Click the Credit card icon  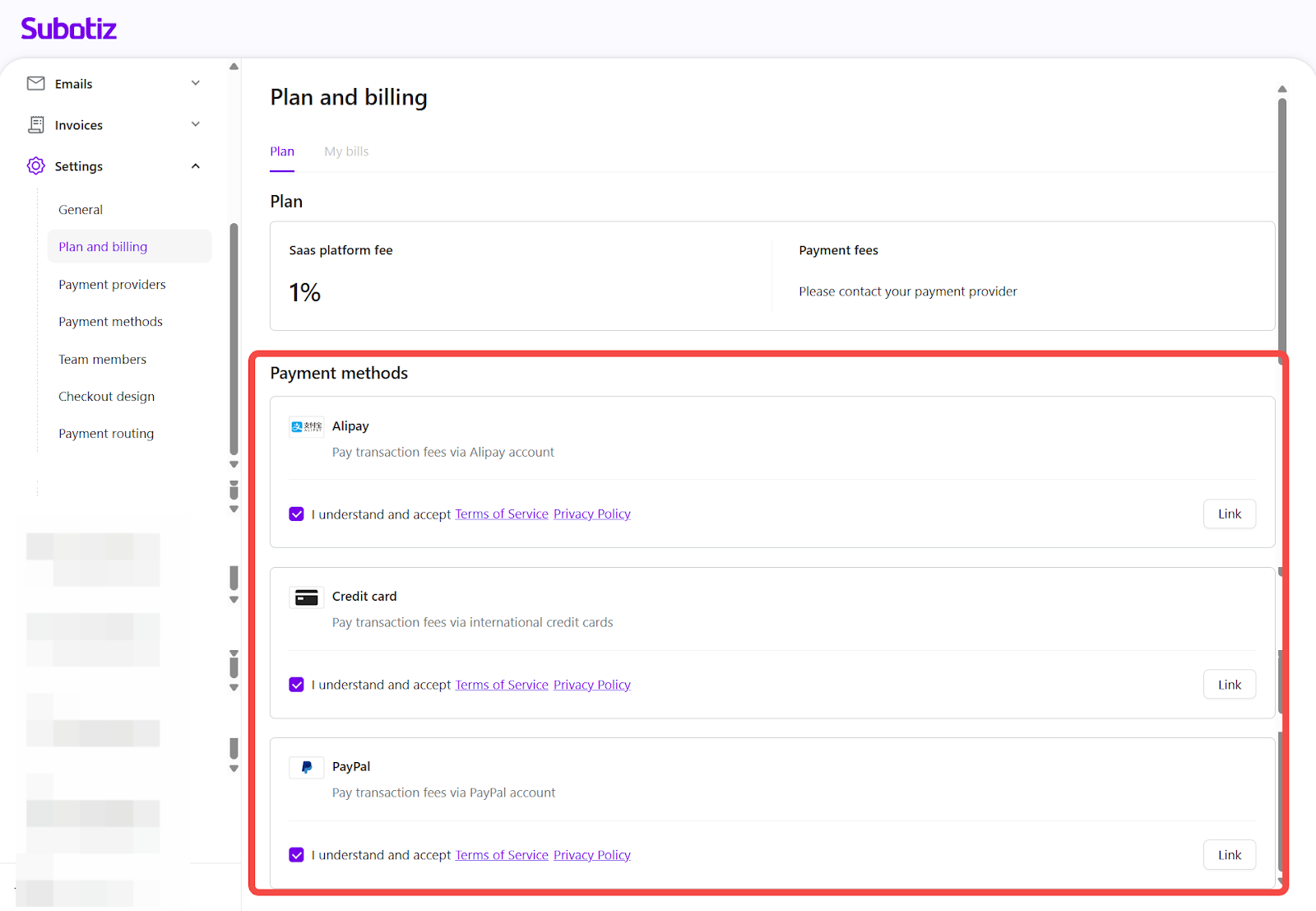[306, 597]
